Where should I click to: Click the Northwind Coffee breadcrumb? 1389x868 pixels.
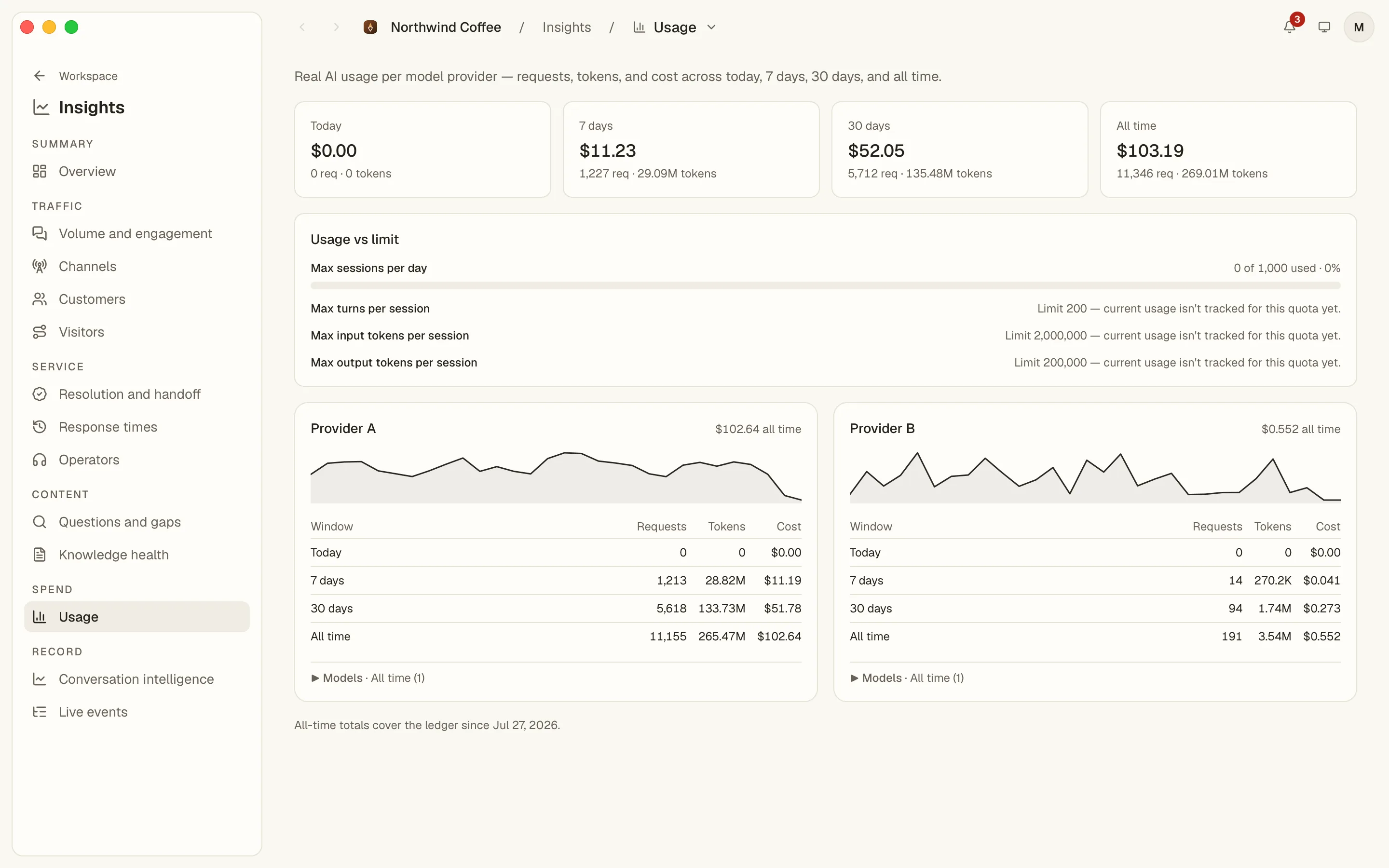pos(446,27)
